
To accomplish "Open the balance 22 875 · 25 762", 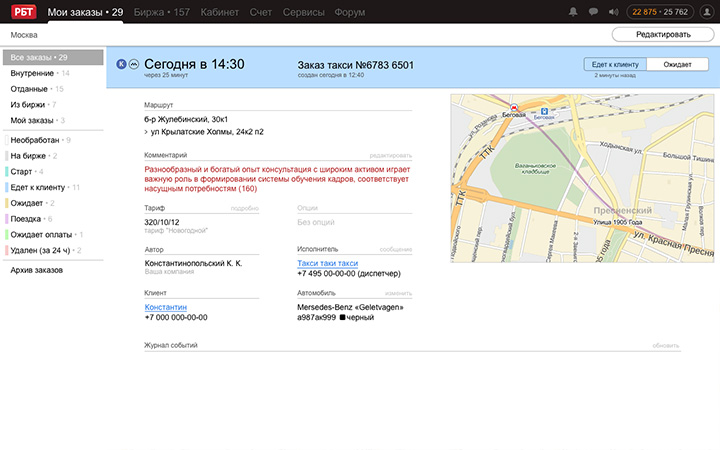I will (660, 12).
